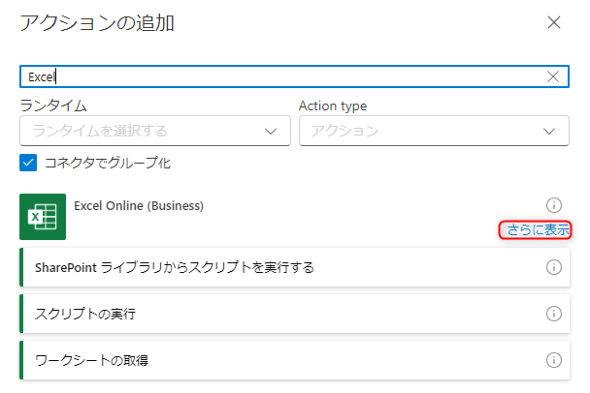Close the アクションの追加 panel
This screenshot has height=393, width=590.
point(554,23)
